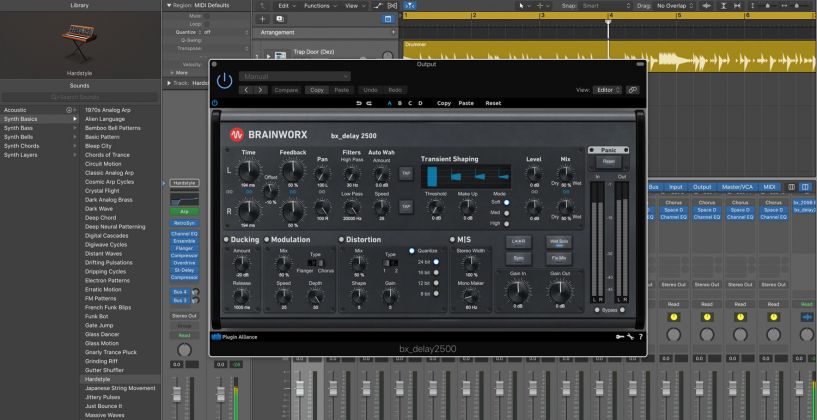Viewport: 817px width, 420px height.
Task: Open the Edit menu in the tracks area
Action: click(x=287, y=6)
